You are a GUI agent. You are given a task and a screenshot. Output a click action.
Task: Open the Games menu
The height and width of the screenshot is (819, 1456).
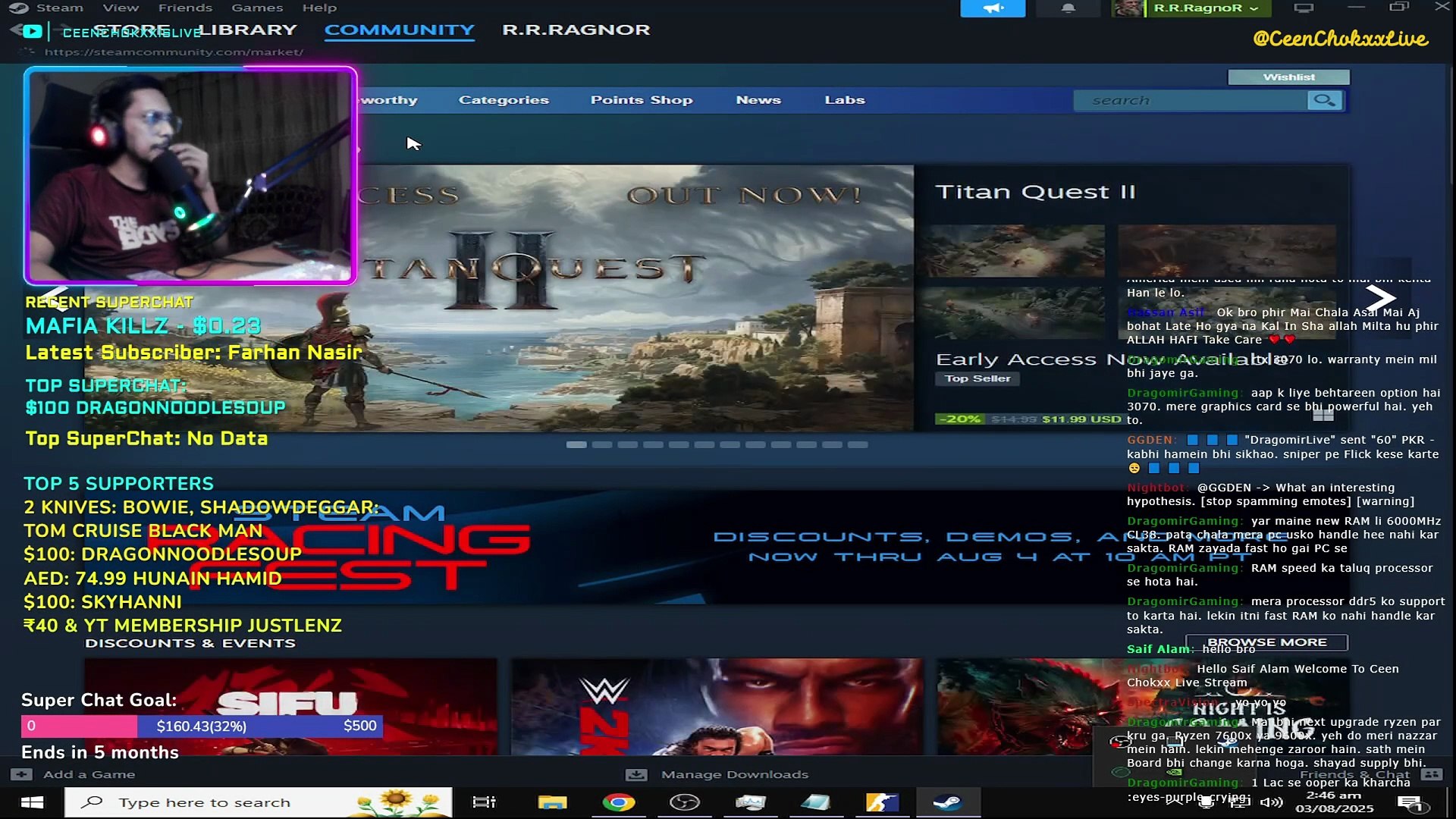(x=257, y=8)
